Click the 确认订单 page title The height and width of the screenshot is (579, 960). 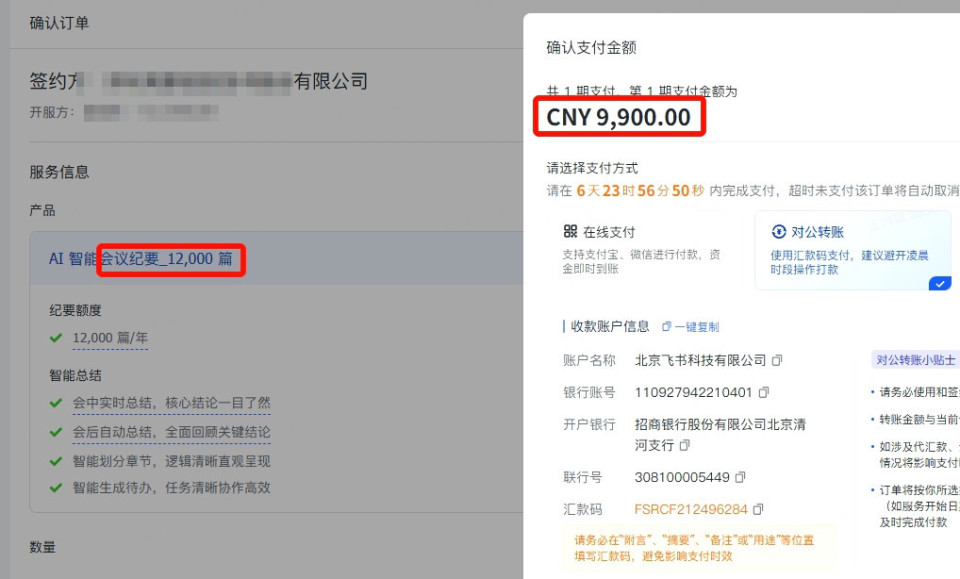59,23
